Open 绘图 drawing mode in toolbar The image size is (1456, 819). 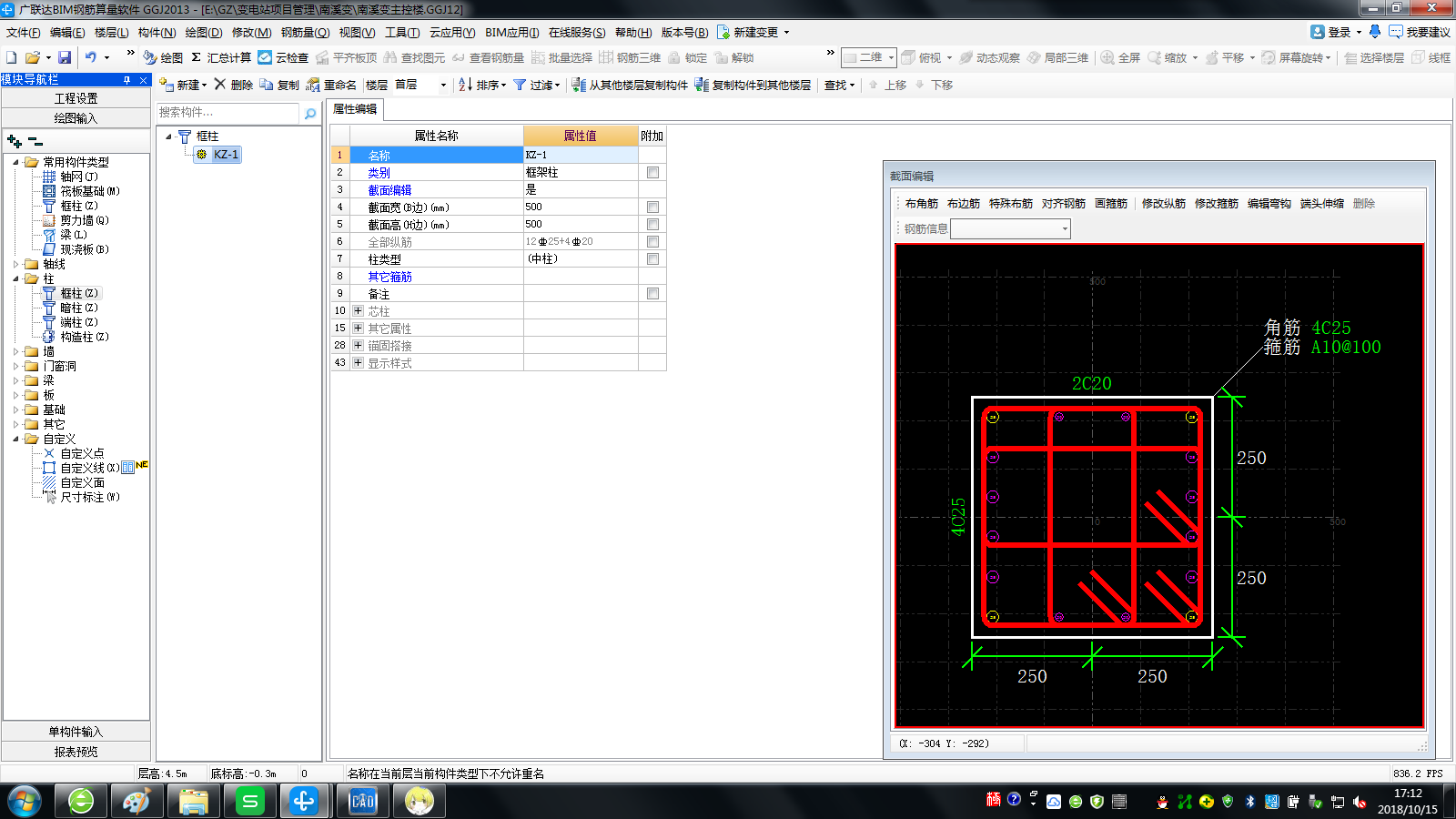[x=163, y=57]
